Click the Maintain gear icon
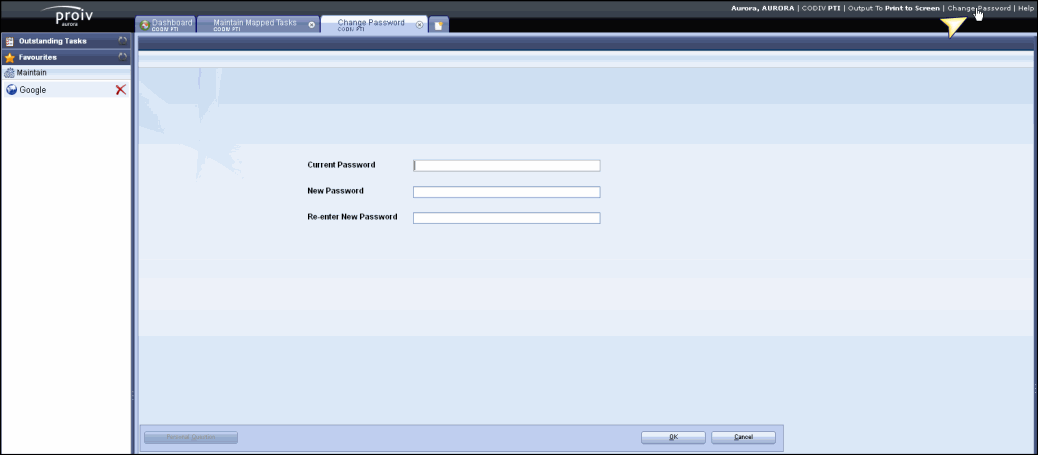This screenshot has width=1038, height=455. [x=9, y=73]
